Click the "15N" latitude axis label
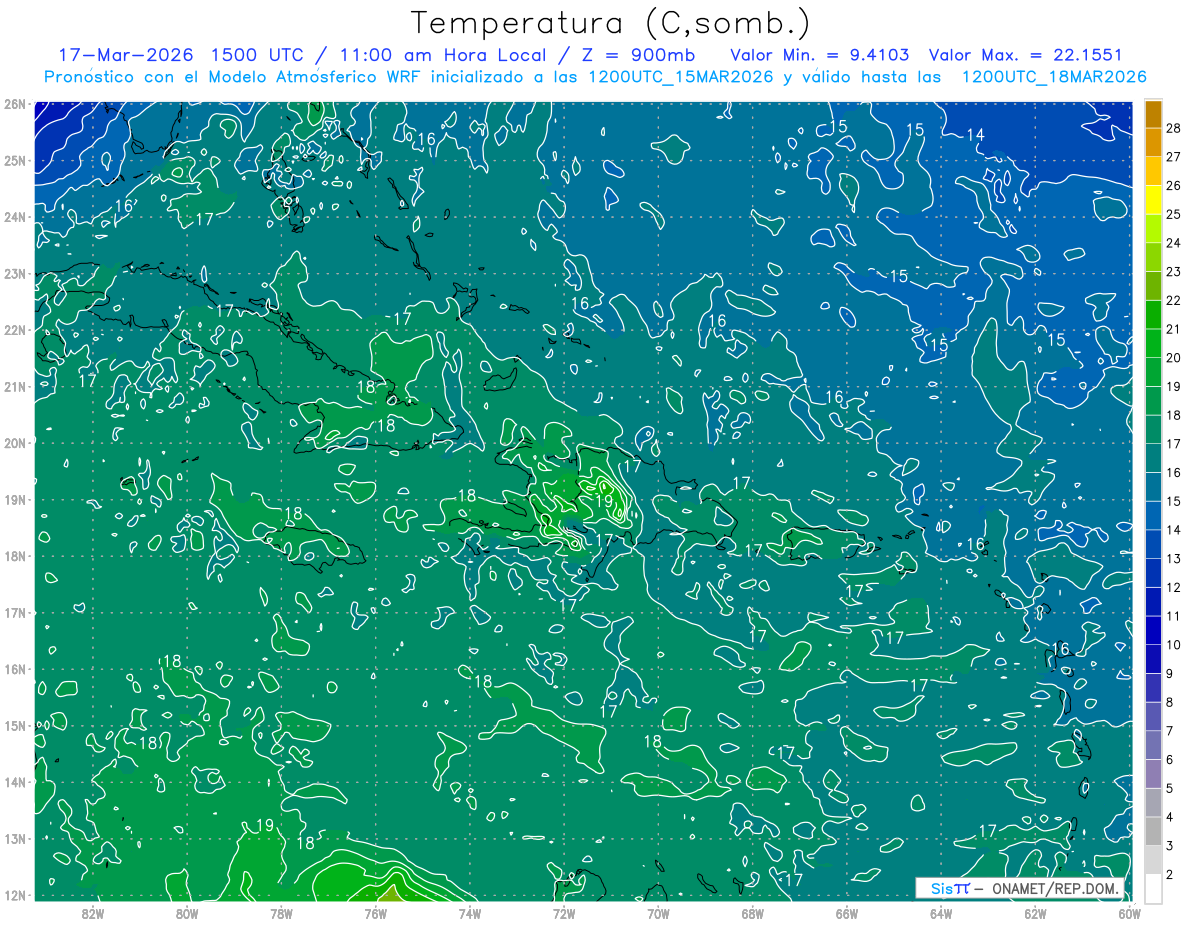1200x927 pixels. 14,726
